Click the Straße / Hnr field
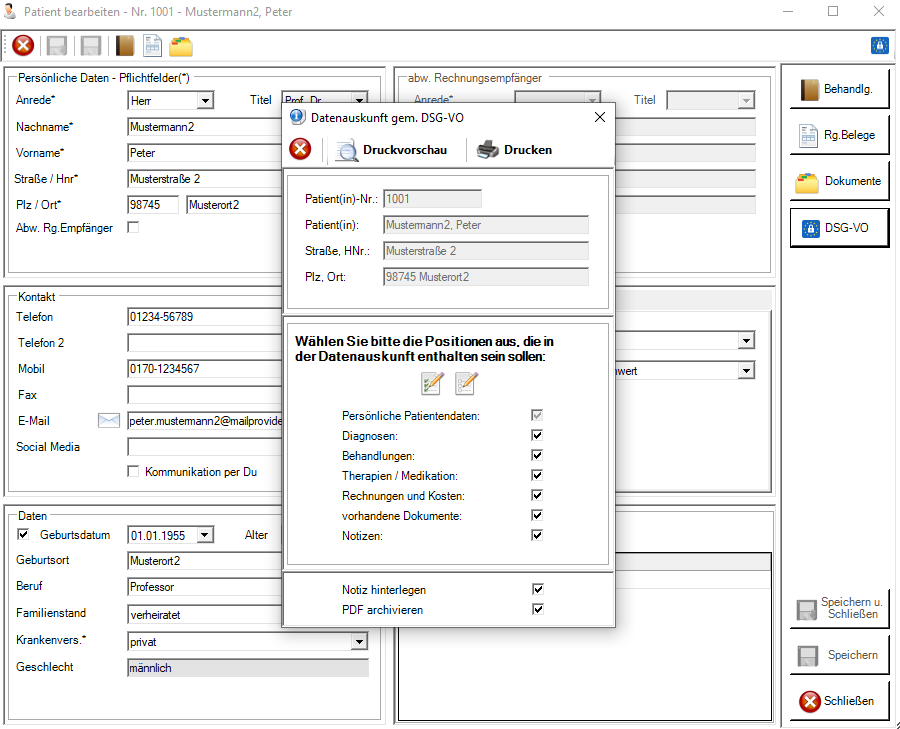Image resolution: width=900 pixels, height=729 pixels. (205, 179)
